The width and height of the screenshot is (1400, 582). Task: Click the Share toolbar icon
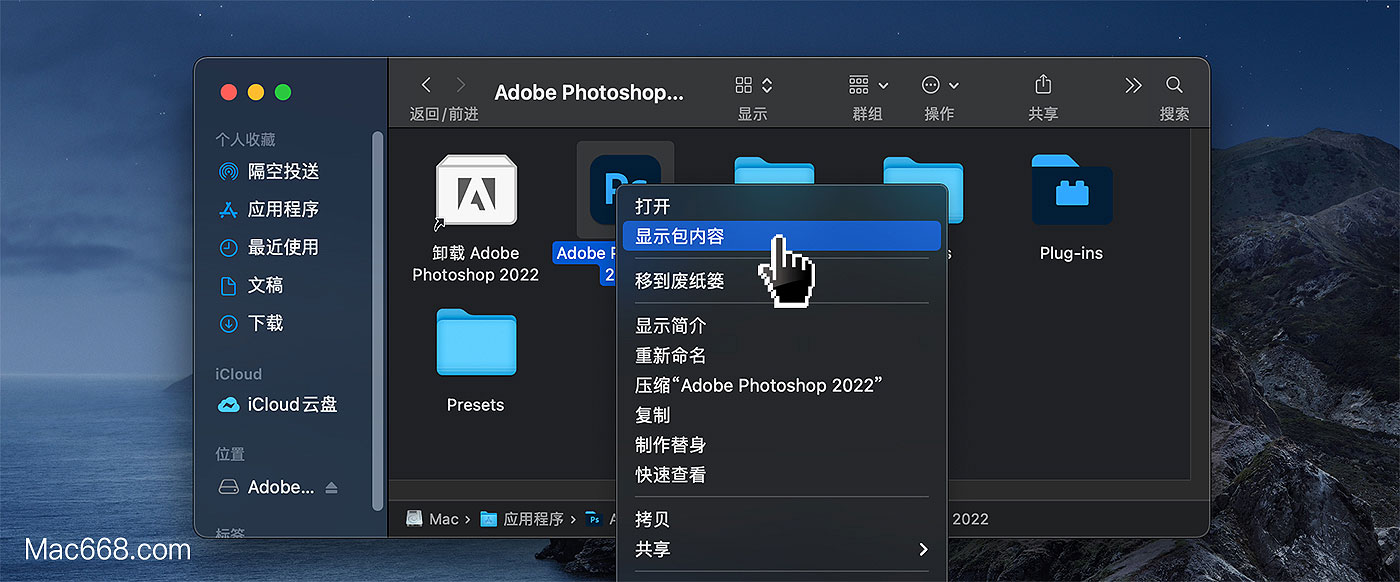tap(1043, 84)
